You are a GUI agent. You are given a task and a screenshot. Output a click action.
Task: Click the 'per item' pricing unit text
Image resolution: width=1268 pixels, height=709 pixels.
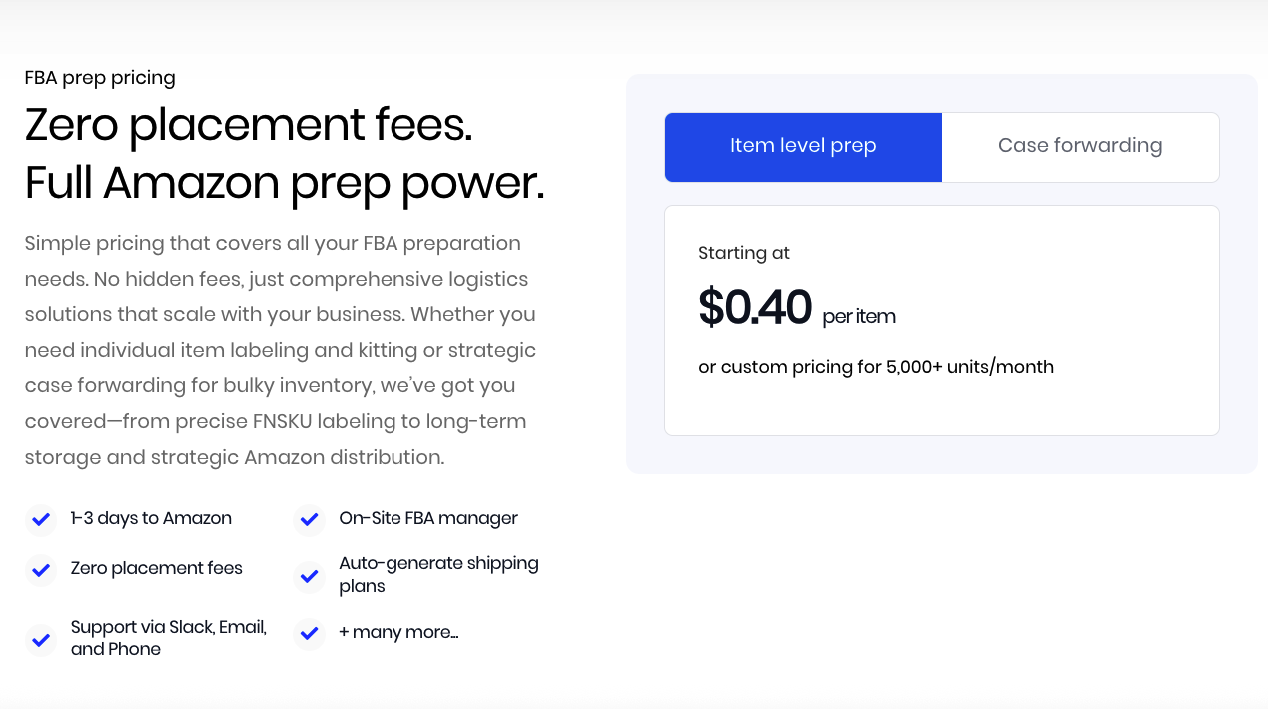(859, 317)
